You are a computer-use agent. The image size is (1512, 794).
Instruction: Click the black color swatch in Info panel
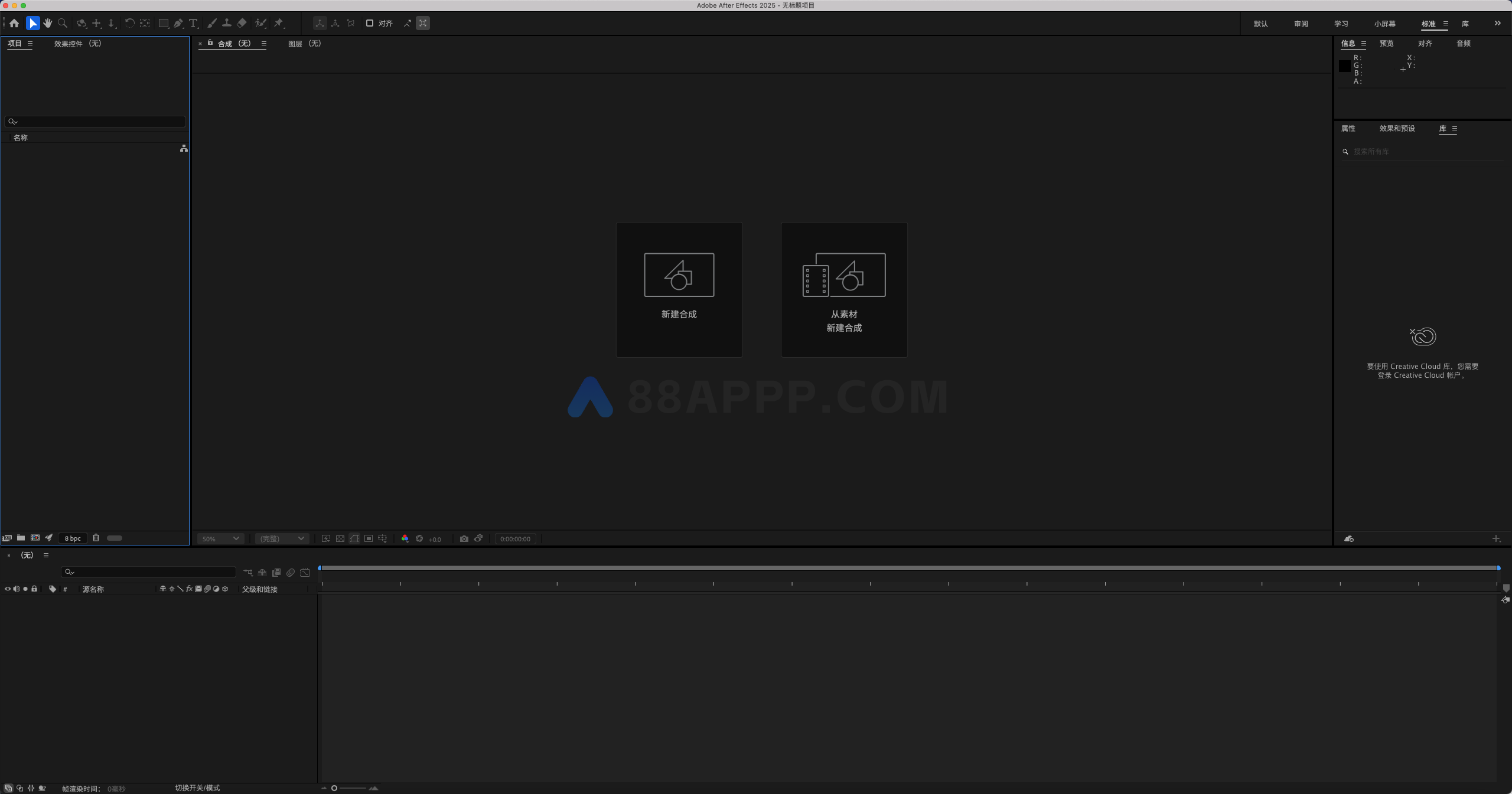pos(1345,66)
